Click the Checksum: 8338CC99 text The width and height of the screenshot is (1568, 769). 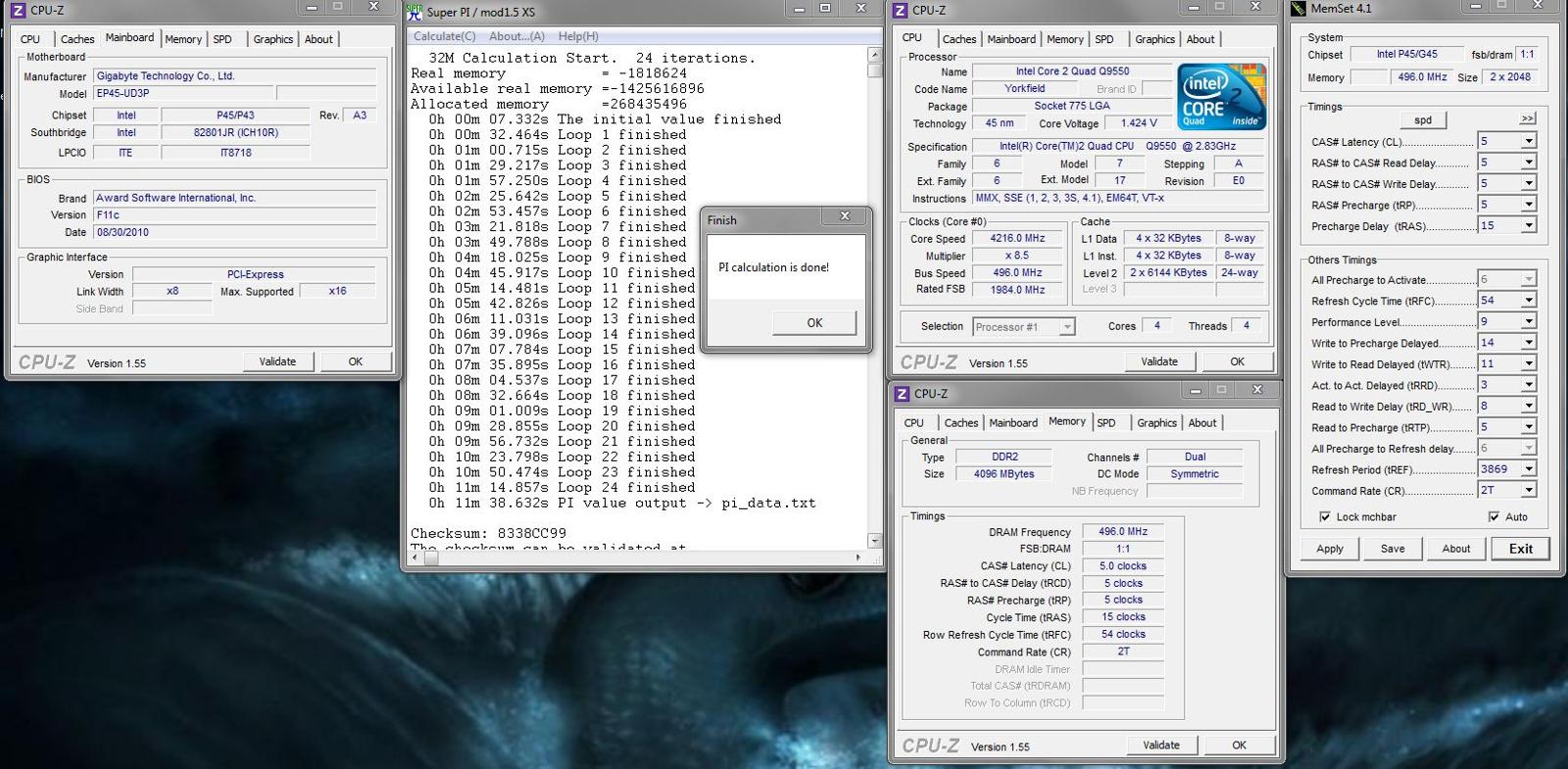[x=488, y=533]
